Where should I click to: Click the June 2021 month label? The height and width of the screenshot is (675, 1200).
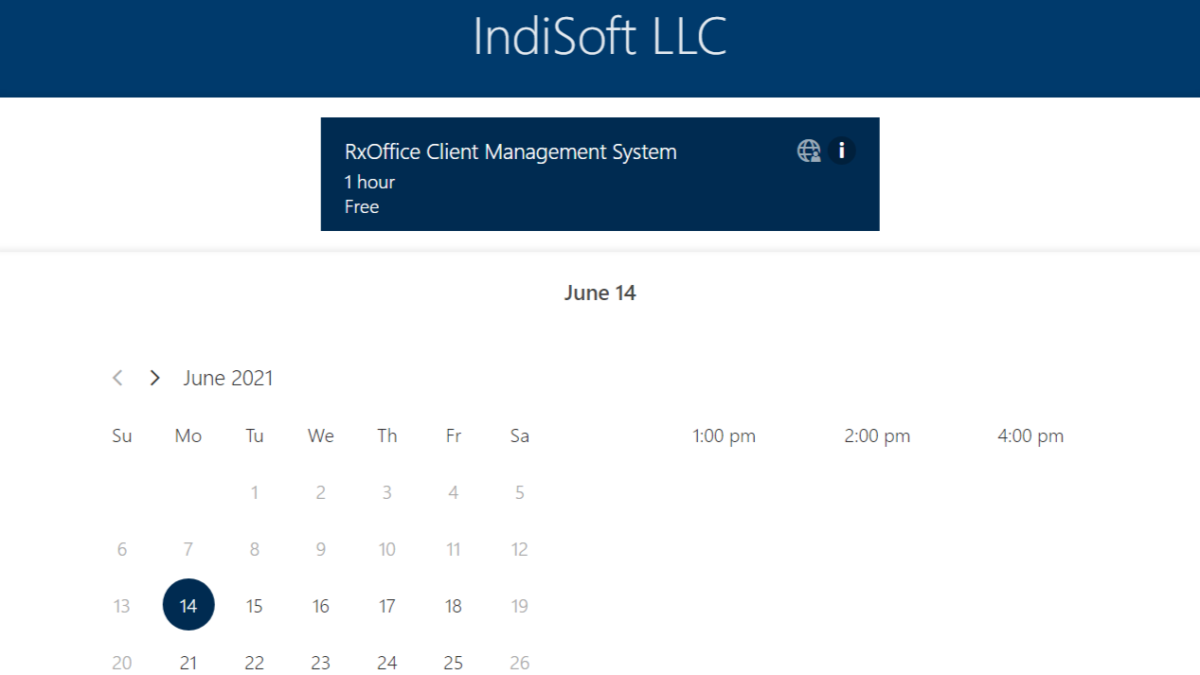[228, 378]
